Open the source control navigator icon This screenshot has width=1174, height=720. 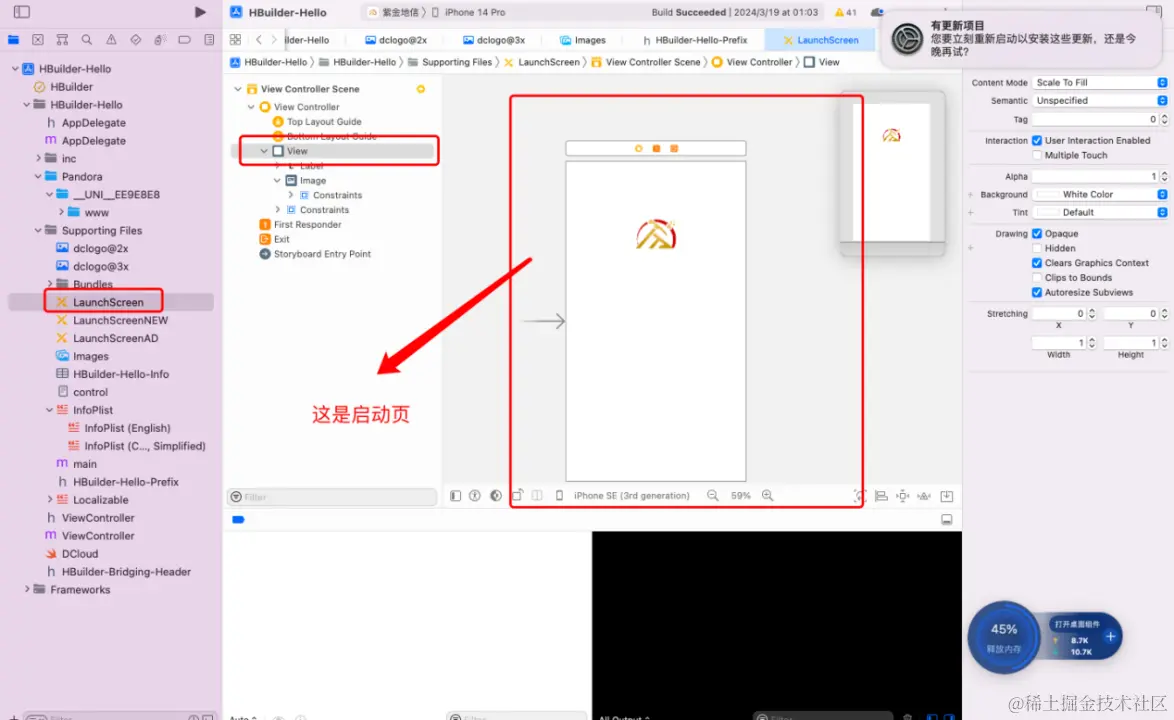[x=38, y=40]
